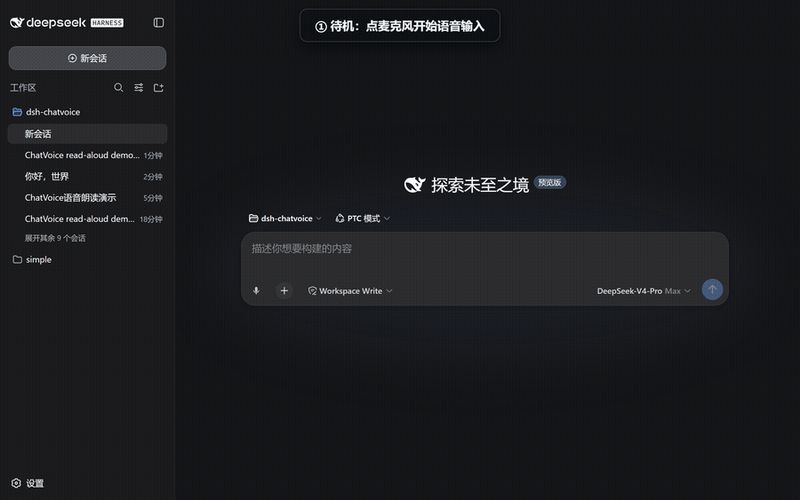
Task: Select the 新会话 conversation in sidebar
Action: (x=87, y=134)
